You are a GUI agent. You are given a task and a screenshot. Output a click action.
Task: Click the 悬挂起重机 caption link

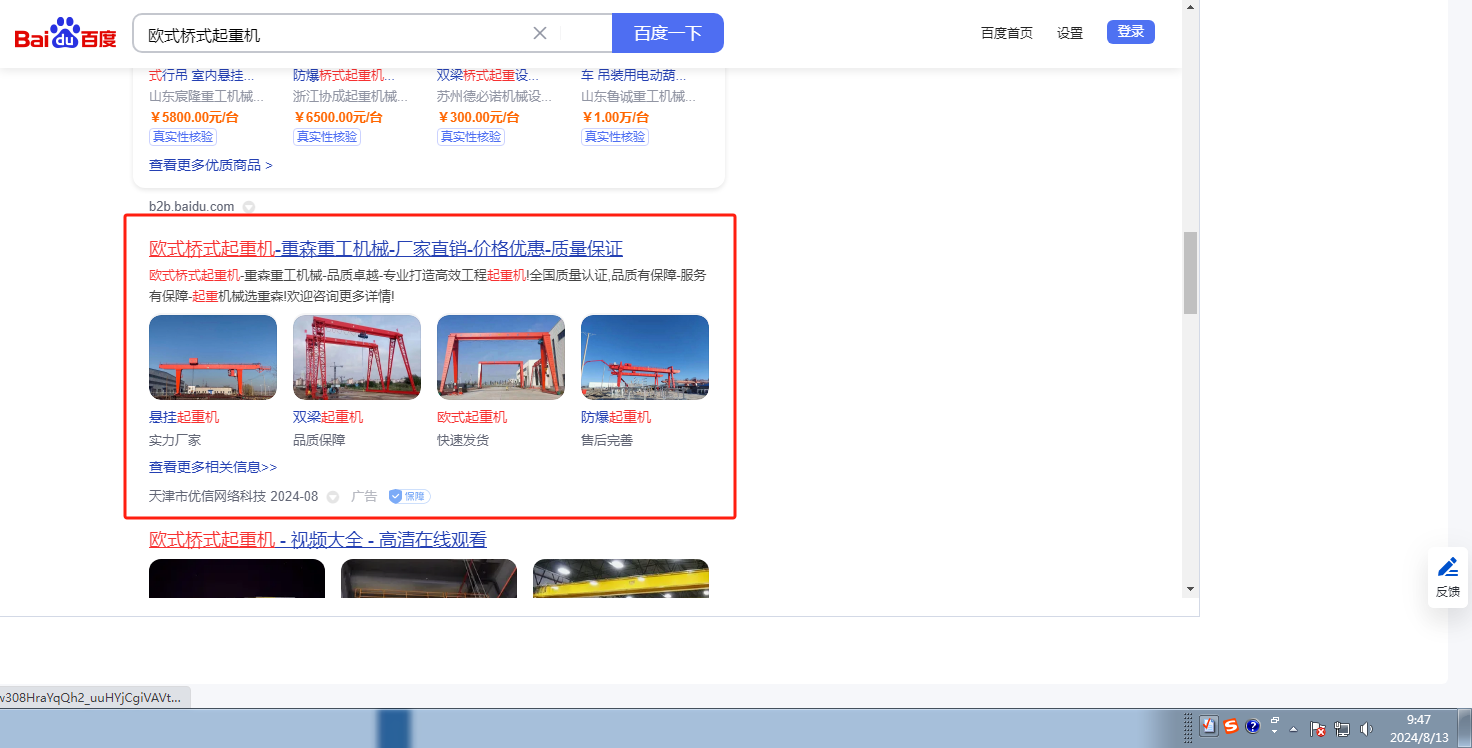coord(184,417)
